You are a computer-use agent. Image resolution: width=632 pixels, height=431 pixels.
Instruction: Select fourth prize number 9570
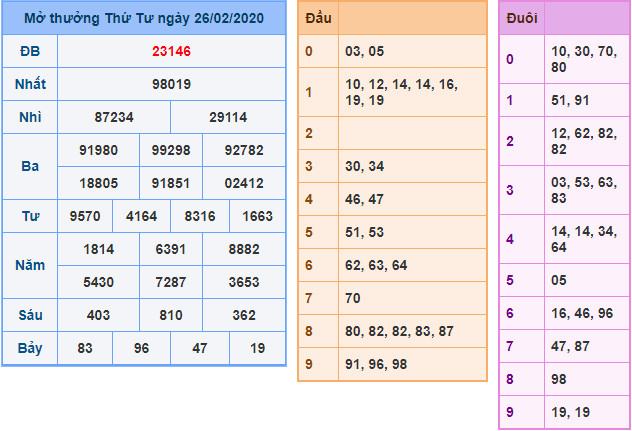[85, 216]
